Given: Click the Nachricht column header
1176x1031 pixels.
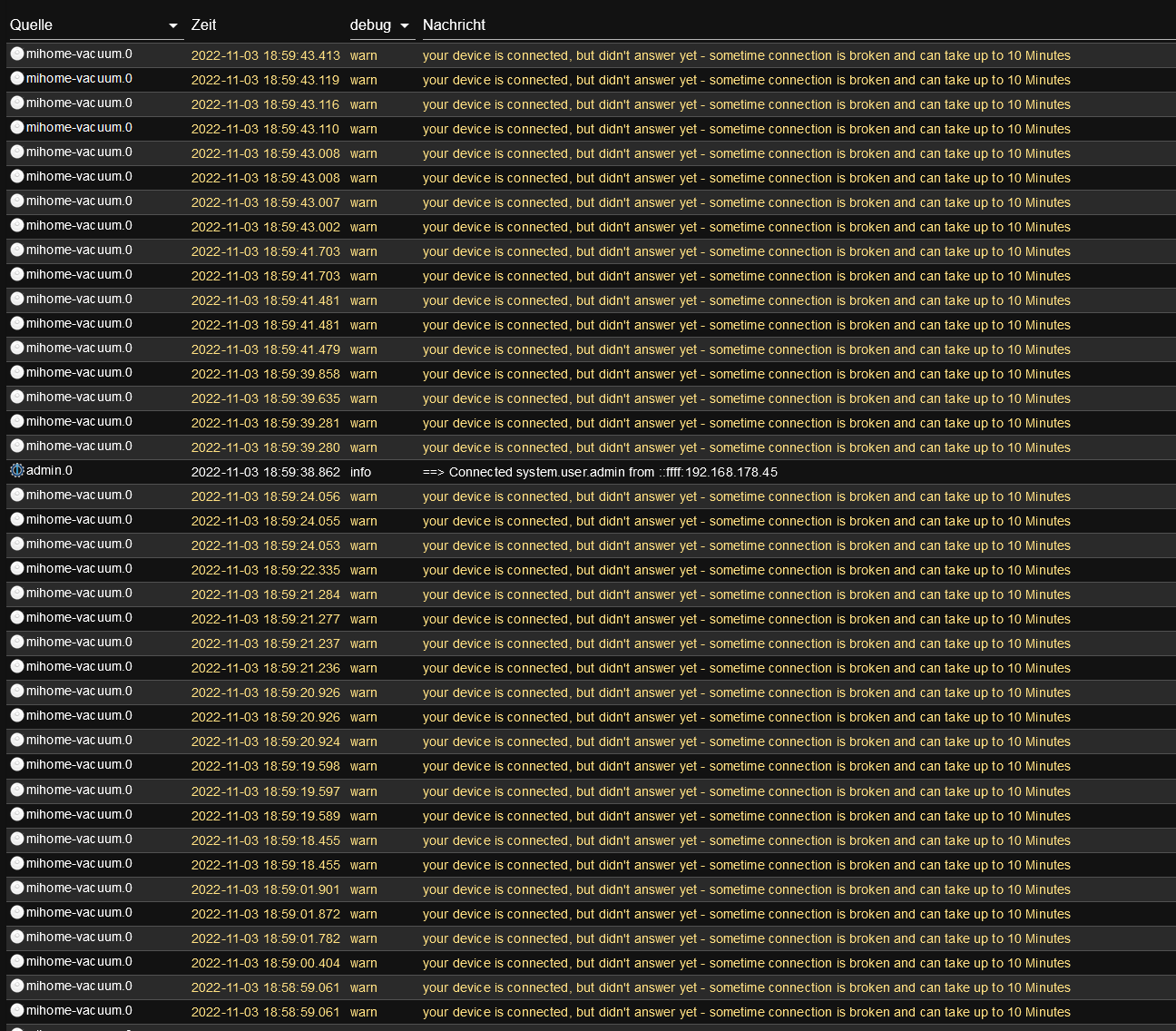Looking at the screenshot, I should click(x=454, y=25).
